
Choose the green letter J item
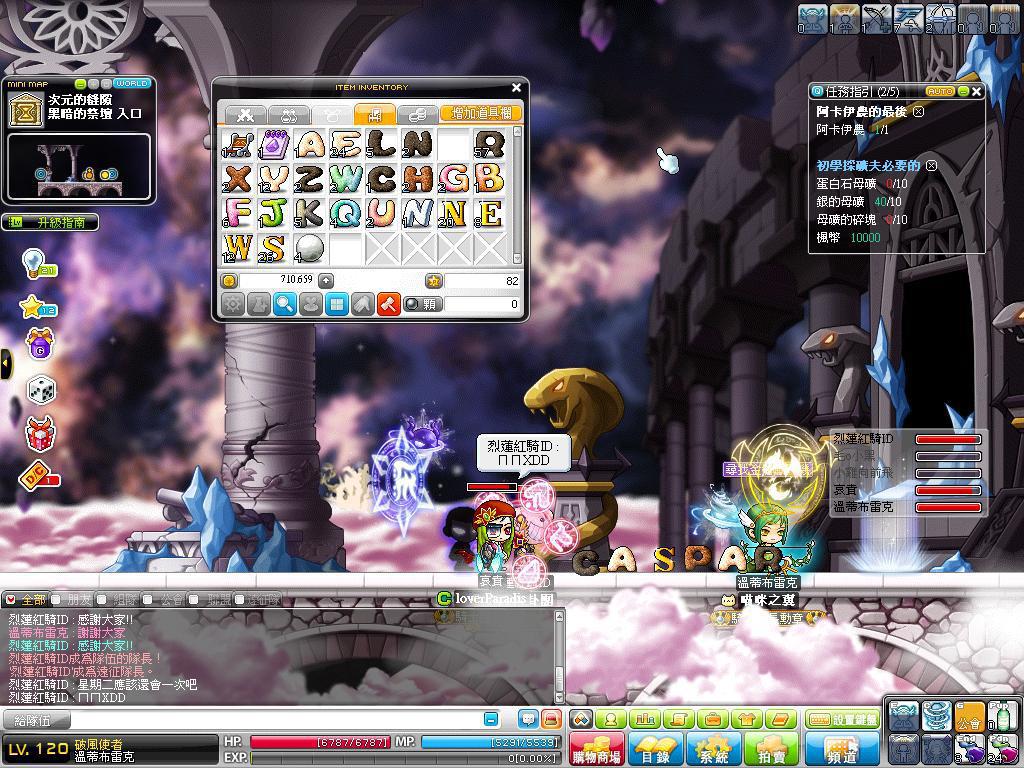[x=274, y=214]
